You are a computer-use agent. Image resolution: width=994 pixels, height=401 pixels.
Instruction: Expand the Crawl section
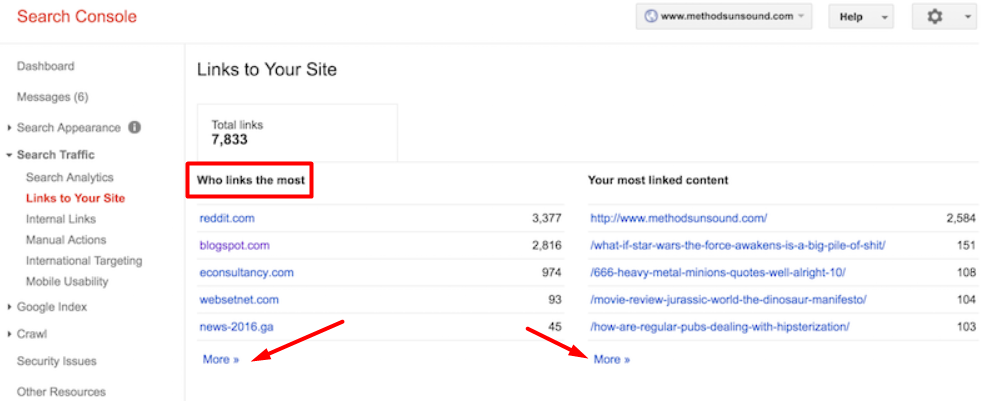point(10,334)
